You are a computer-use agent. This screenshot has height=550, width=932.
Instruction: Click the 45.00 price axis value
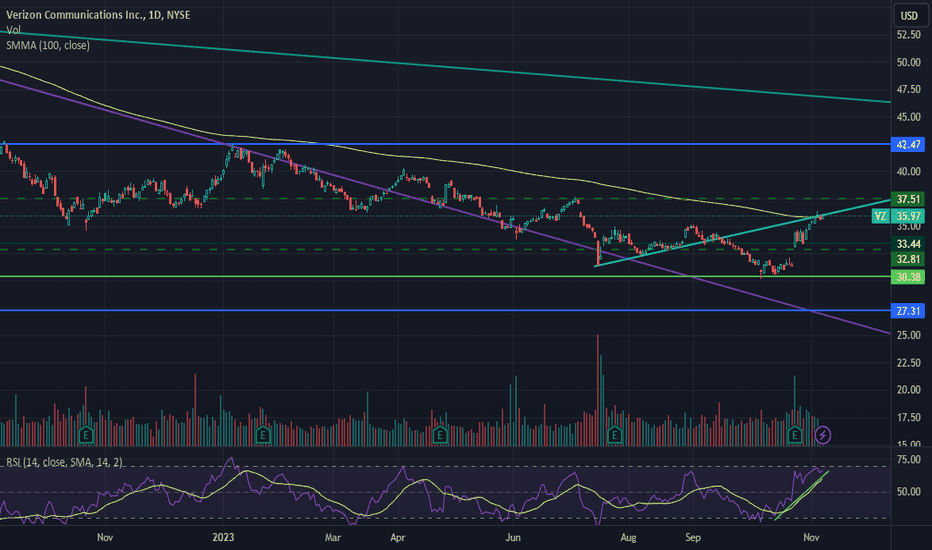[909, 117]
